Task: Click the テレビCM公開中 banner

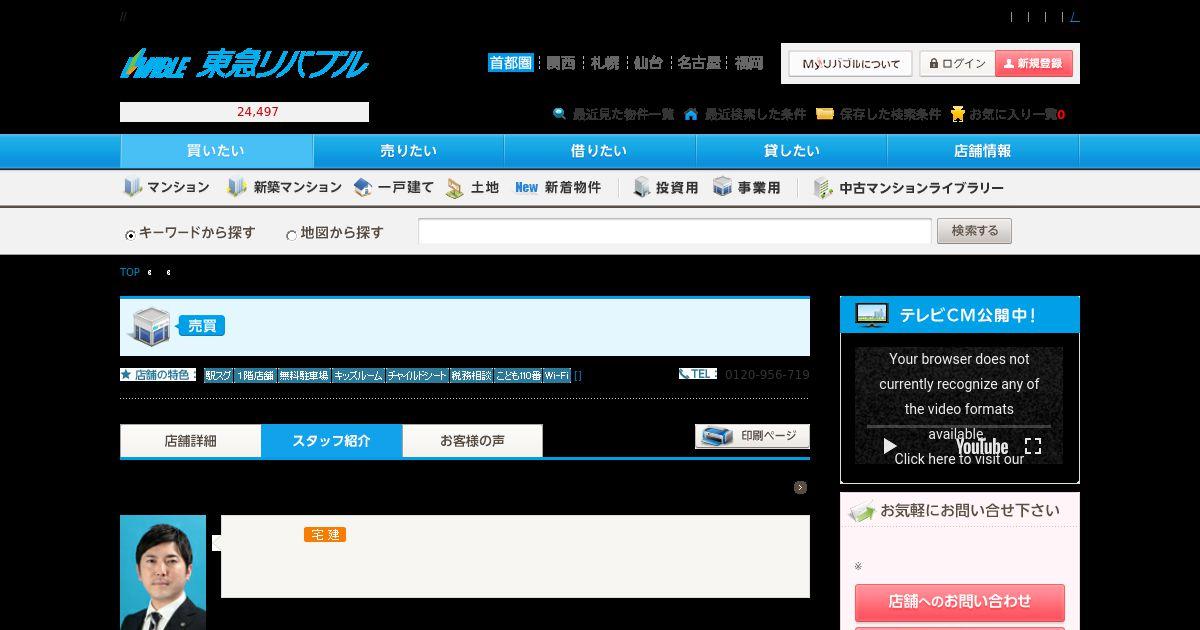Action: point(960,315)
